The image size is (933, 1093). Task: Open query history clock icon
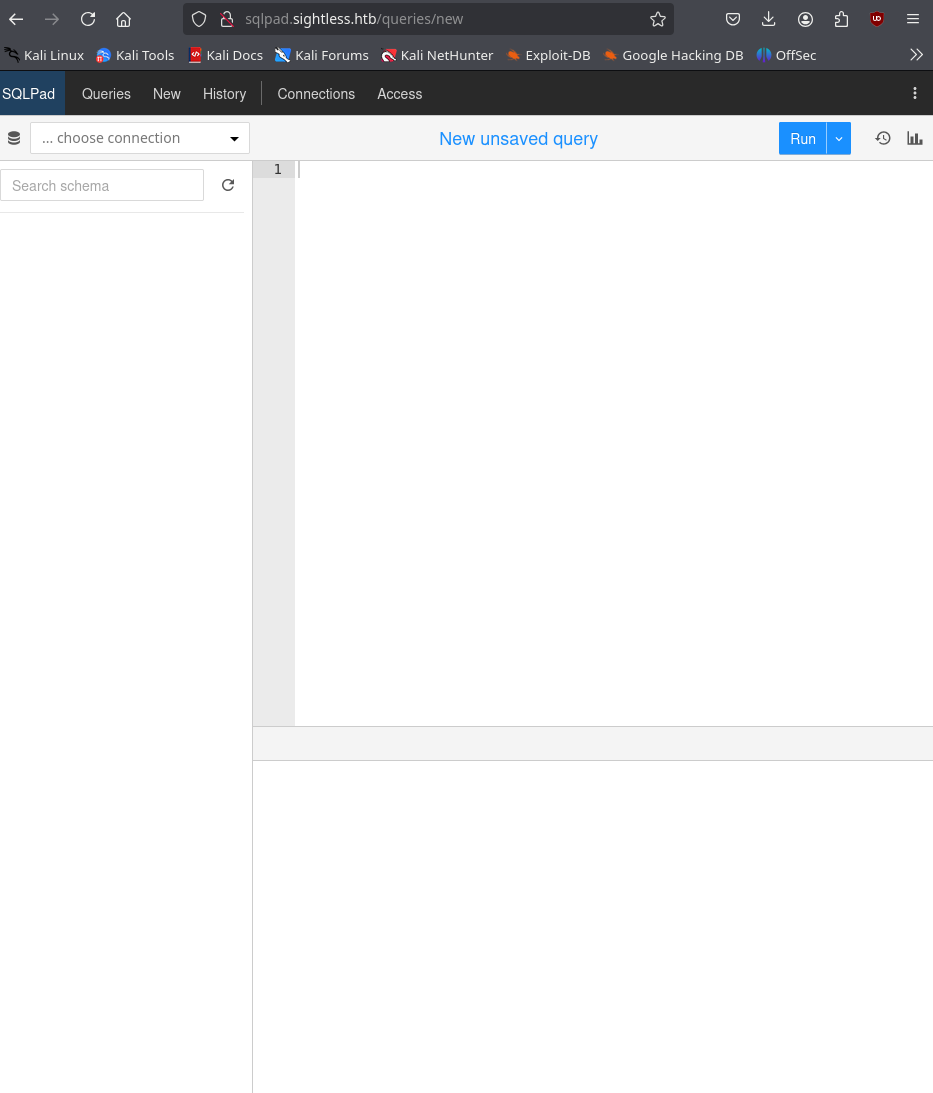(883, 138)
